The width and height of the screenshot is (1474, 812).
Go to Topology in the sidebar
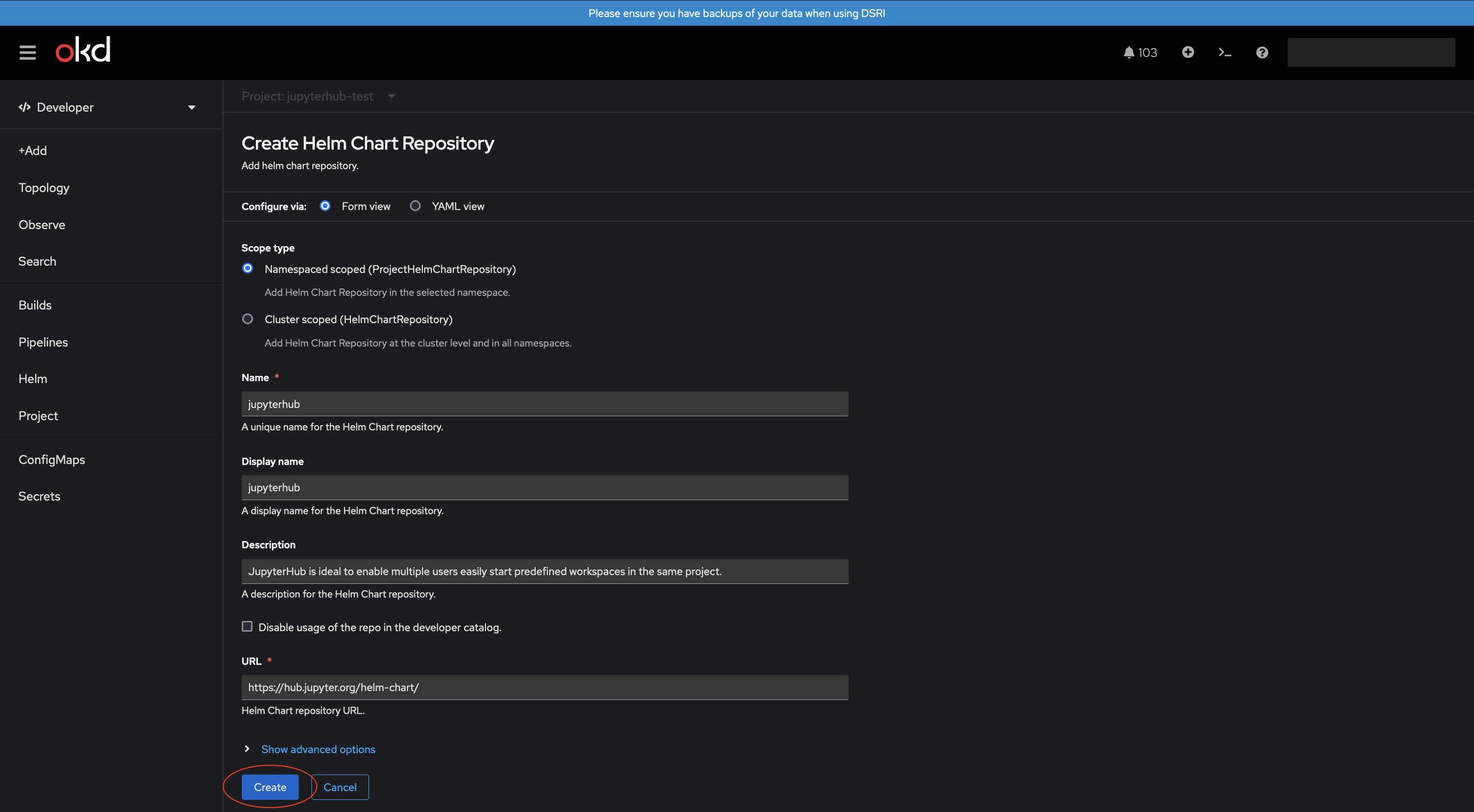tap(44, 188)
